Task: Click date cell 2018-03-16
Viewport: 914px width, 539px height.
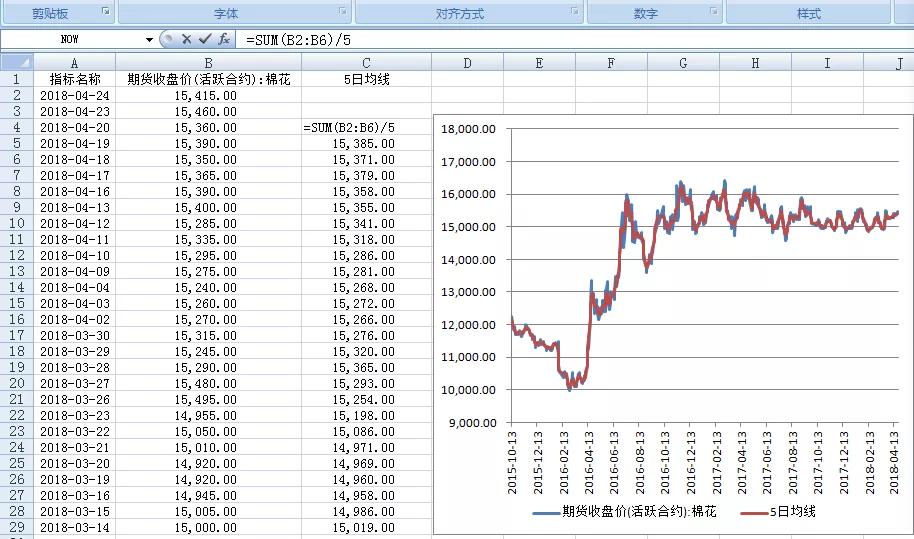Action: [75, 495]
